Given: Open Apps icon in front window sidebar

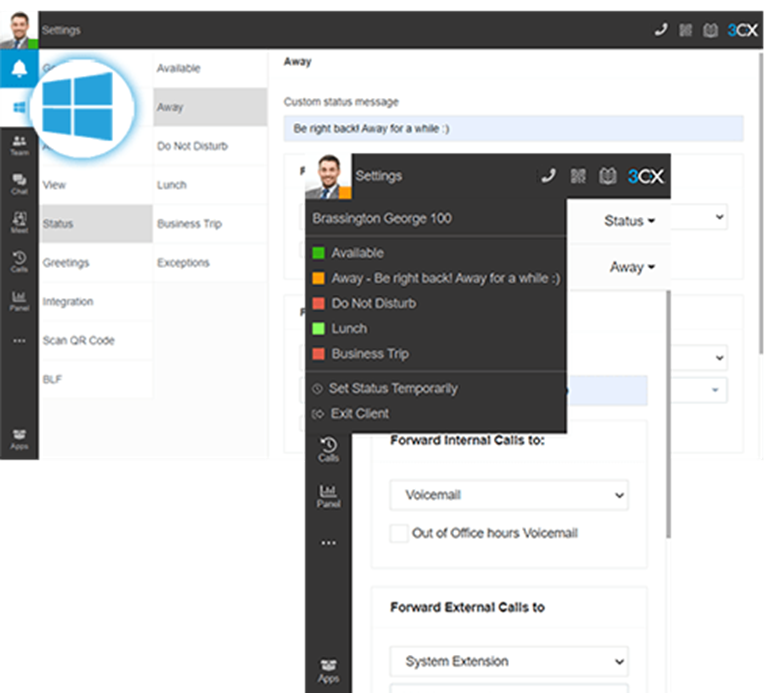Looking at the screenshot, I should tap(328, 671).
